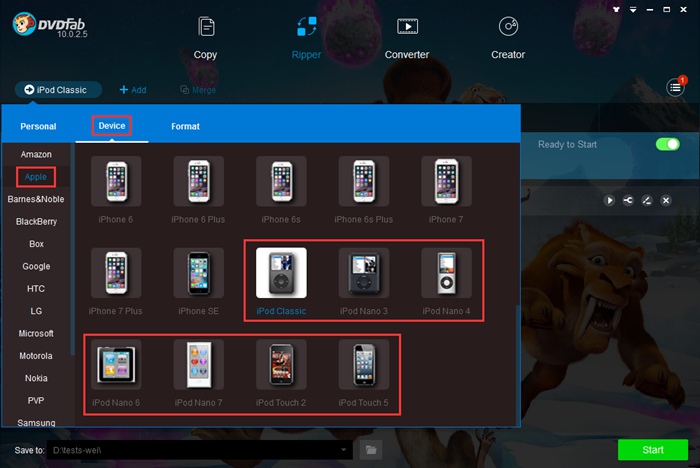Viewport: 700px width, 468px height.
Task: Select Nokia in the brand list
Action: [x=36, y=378]
